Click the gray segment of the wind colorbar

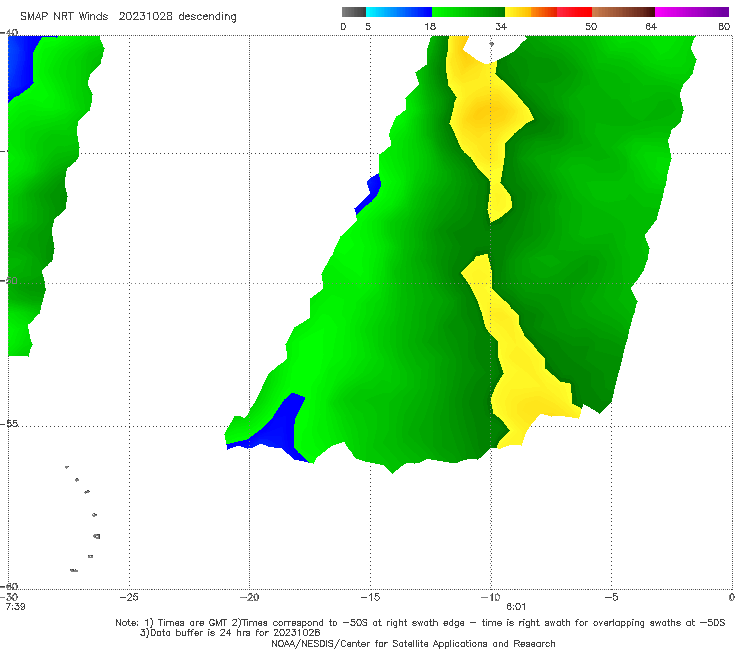point(354,12)
